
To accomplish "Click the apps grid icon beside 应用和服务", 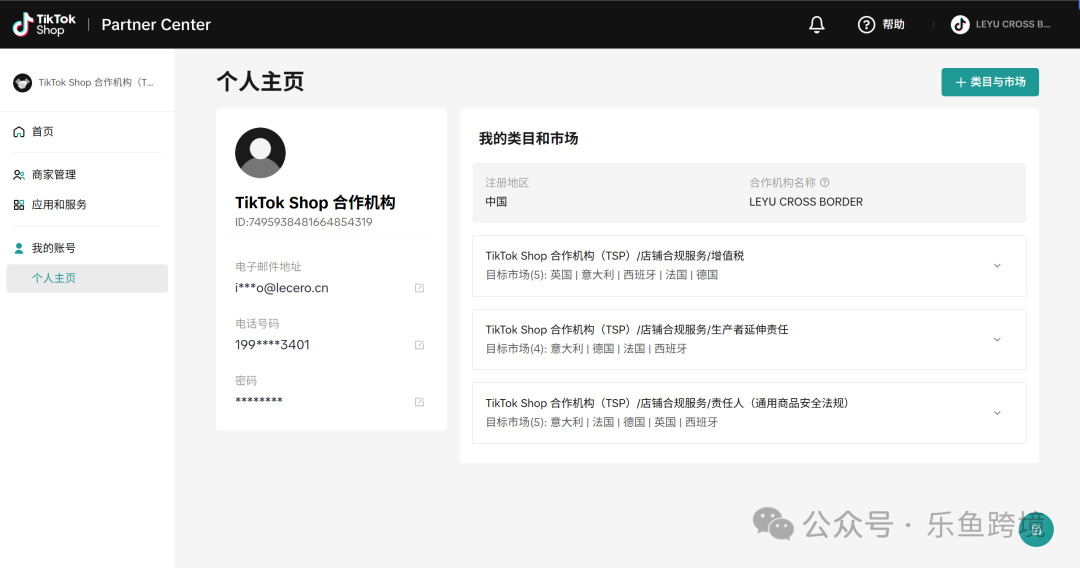I will [x=19, y=204].
